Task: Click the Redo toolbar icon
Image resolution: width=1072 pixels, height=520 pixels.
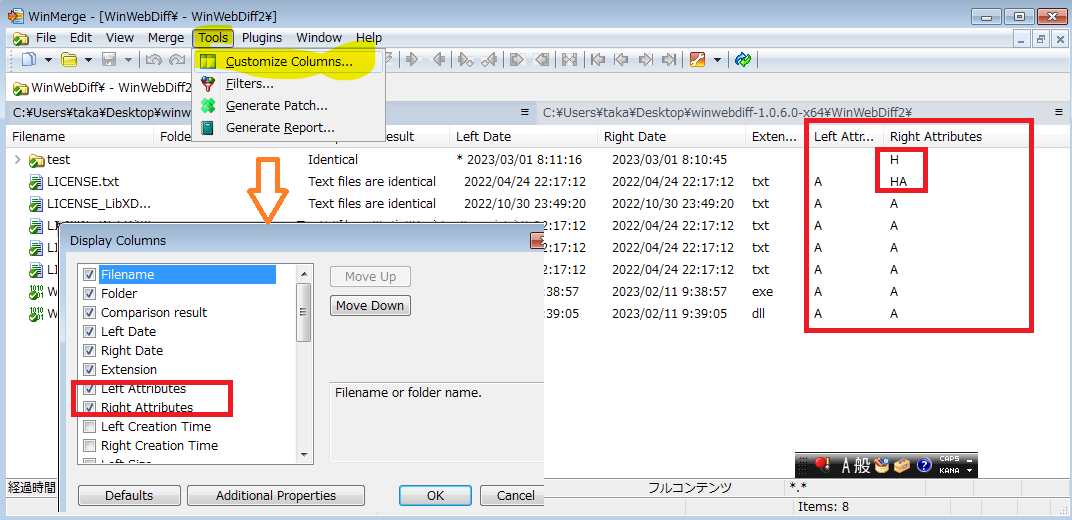Action: [177, 60]
